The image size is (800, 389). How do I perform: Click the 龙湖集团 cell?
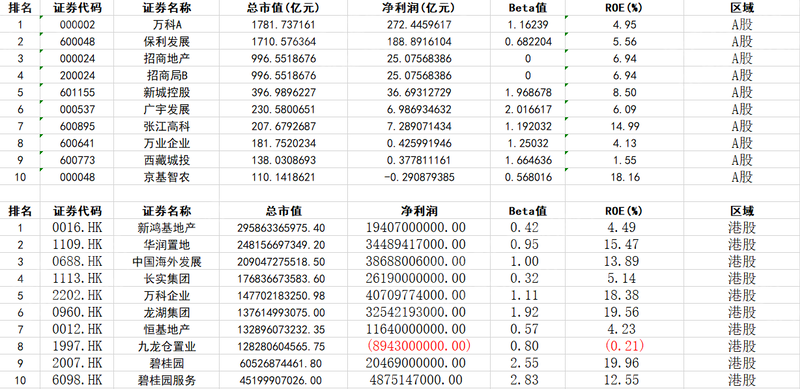coord(166,312)
